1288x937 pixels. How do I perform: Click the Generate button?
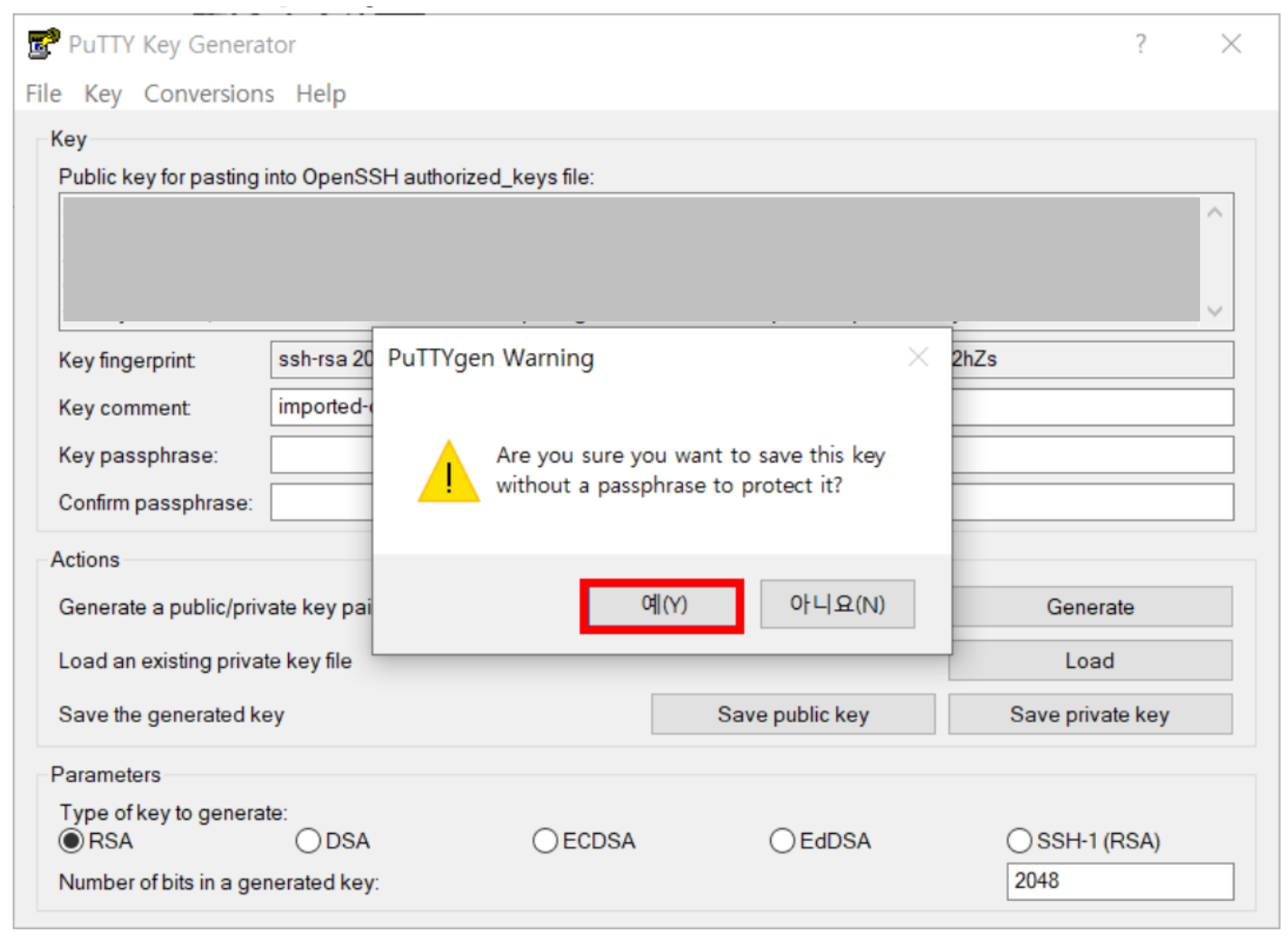1091,607
